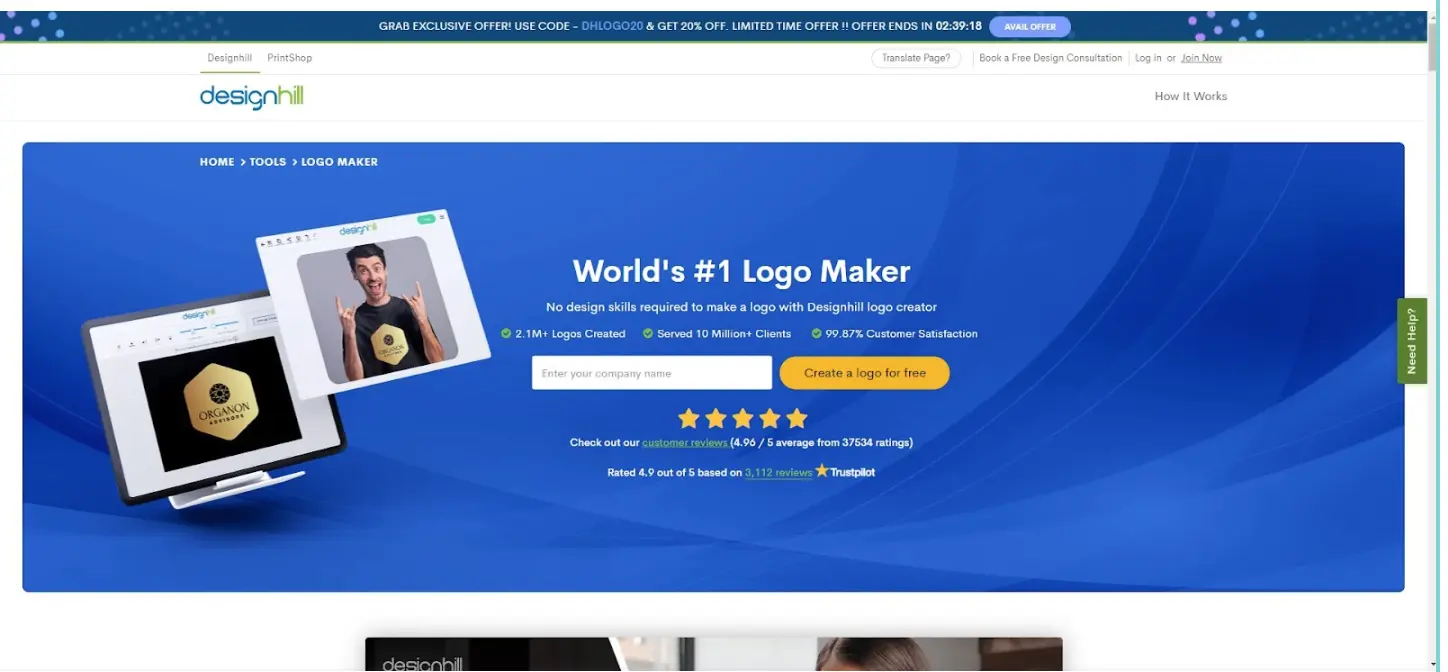1448x672 pixels.
Task: Click the first gold rating star
Action: click(689, 418)
